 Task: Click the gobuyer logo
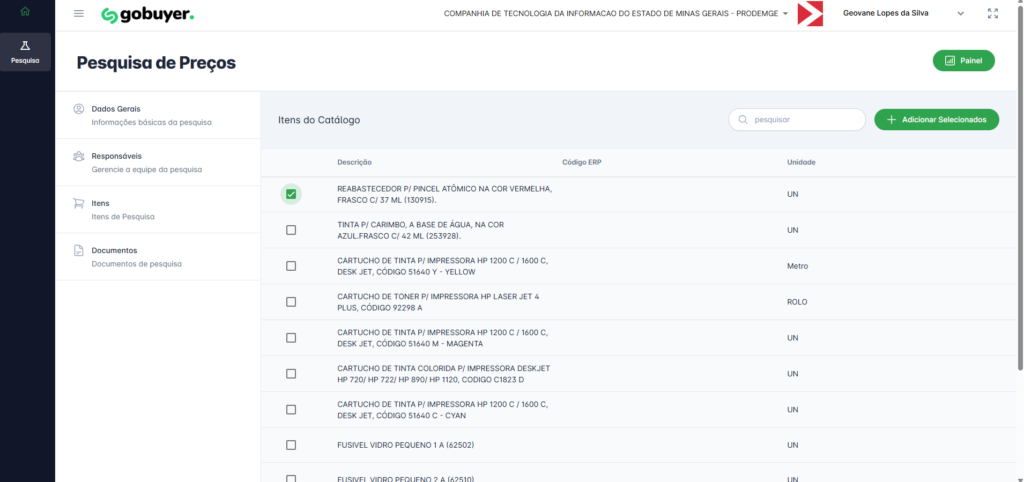click(148, 15)
